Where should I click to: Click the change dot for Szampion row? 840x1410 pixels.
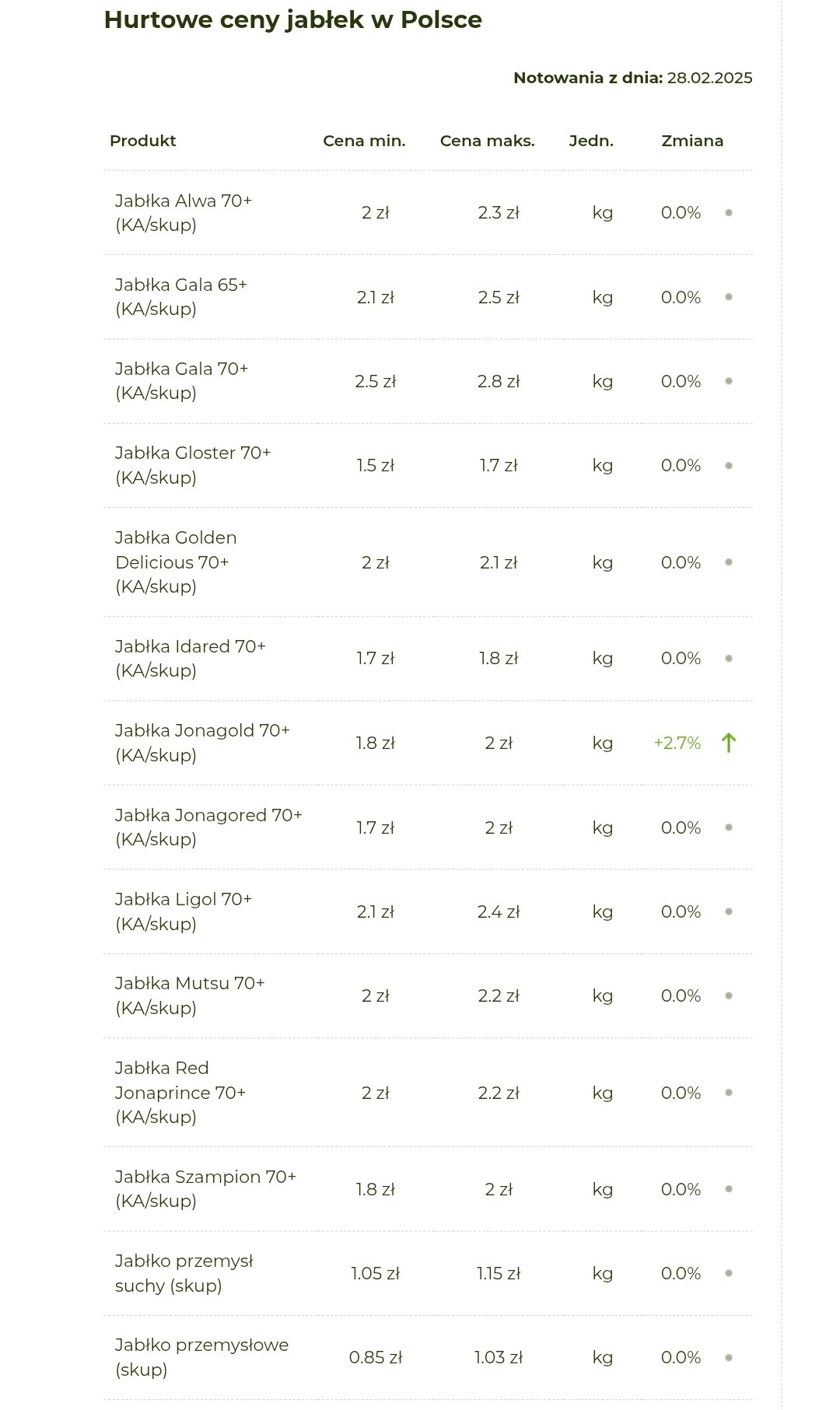729,1189
